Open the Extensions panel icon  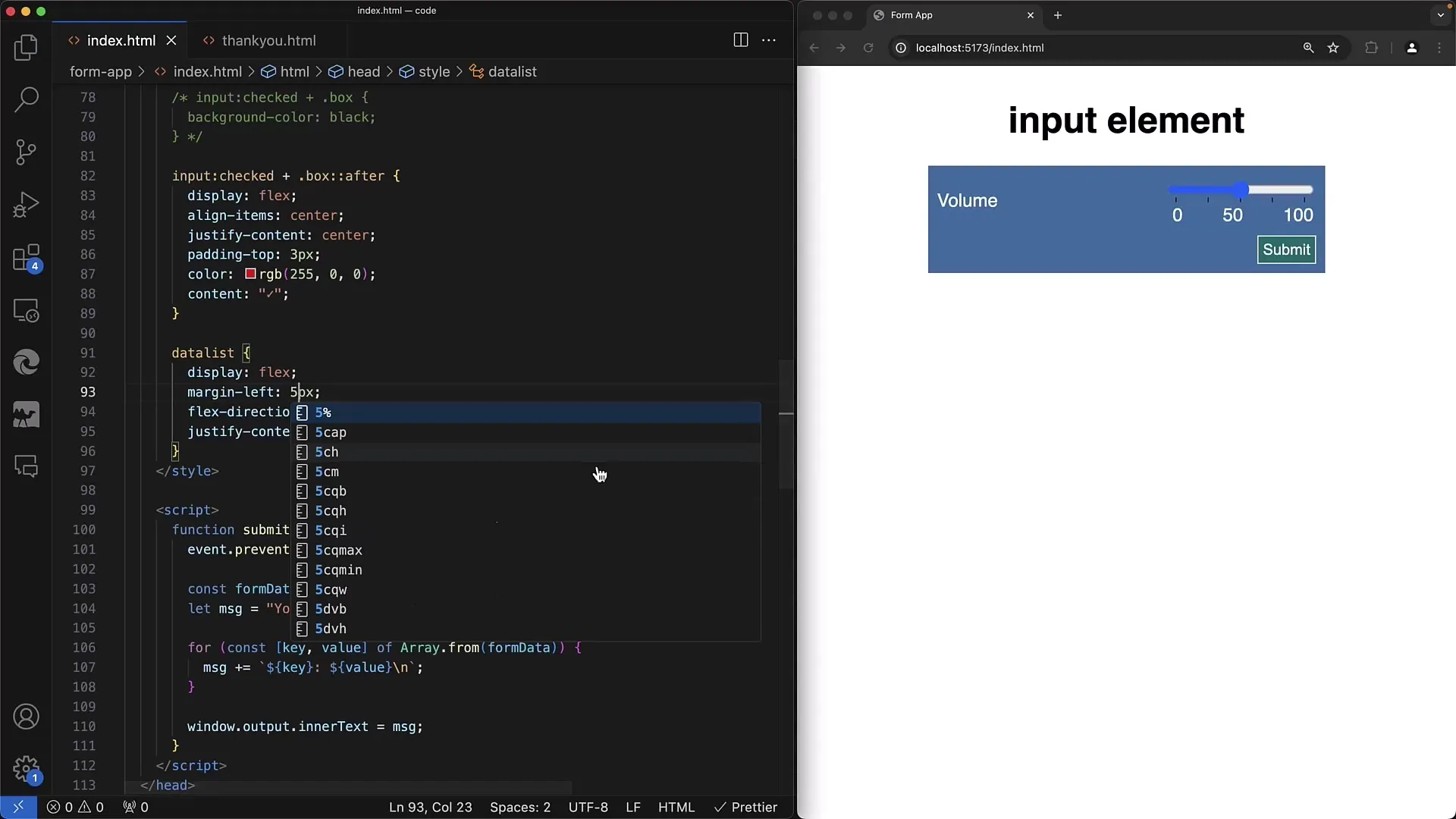26,258
